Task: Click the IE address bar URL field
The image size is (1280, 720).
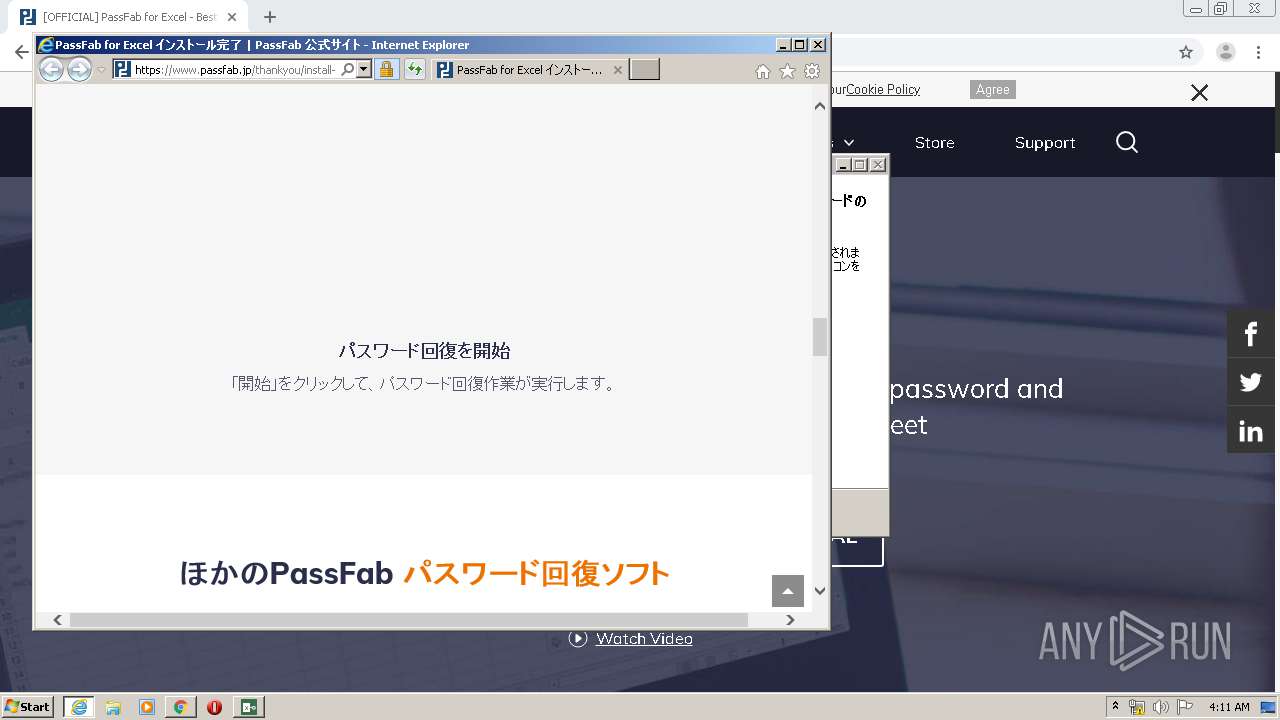Action: tap(235, 70)
